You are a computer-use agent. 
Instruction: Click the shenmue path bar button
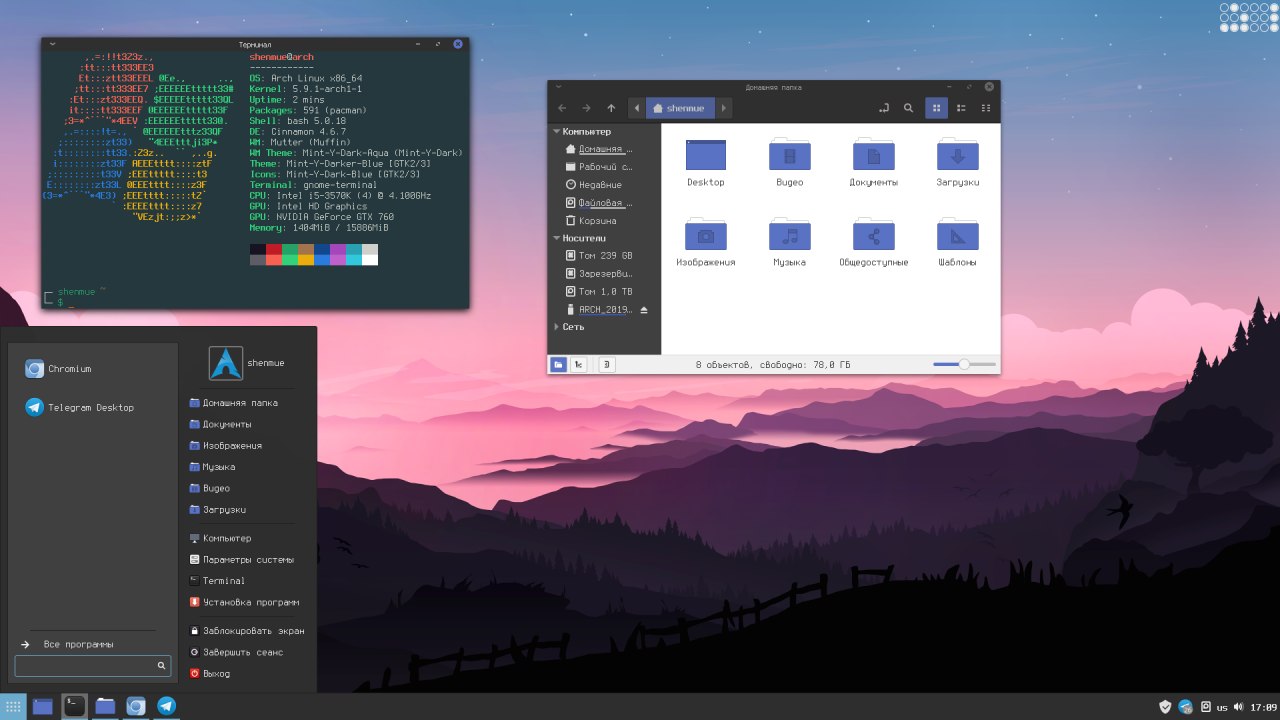pos(680,108)
